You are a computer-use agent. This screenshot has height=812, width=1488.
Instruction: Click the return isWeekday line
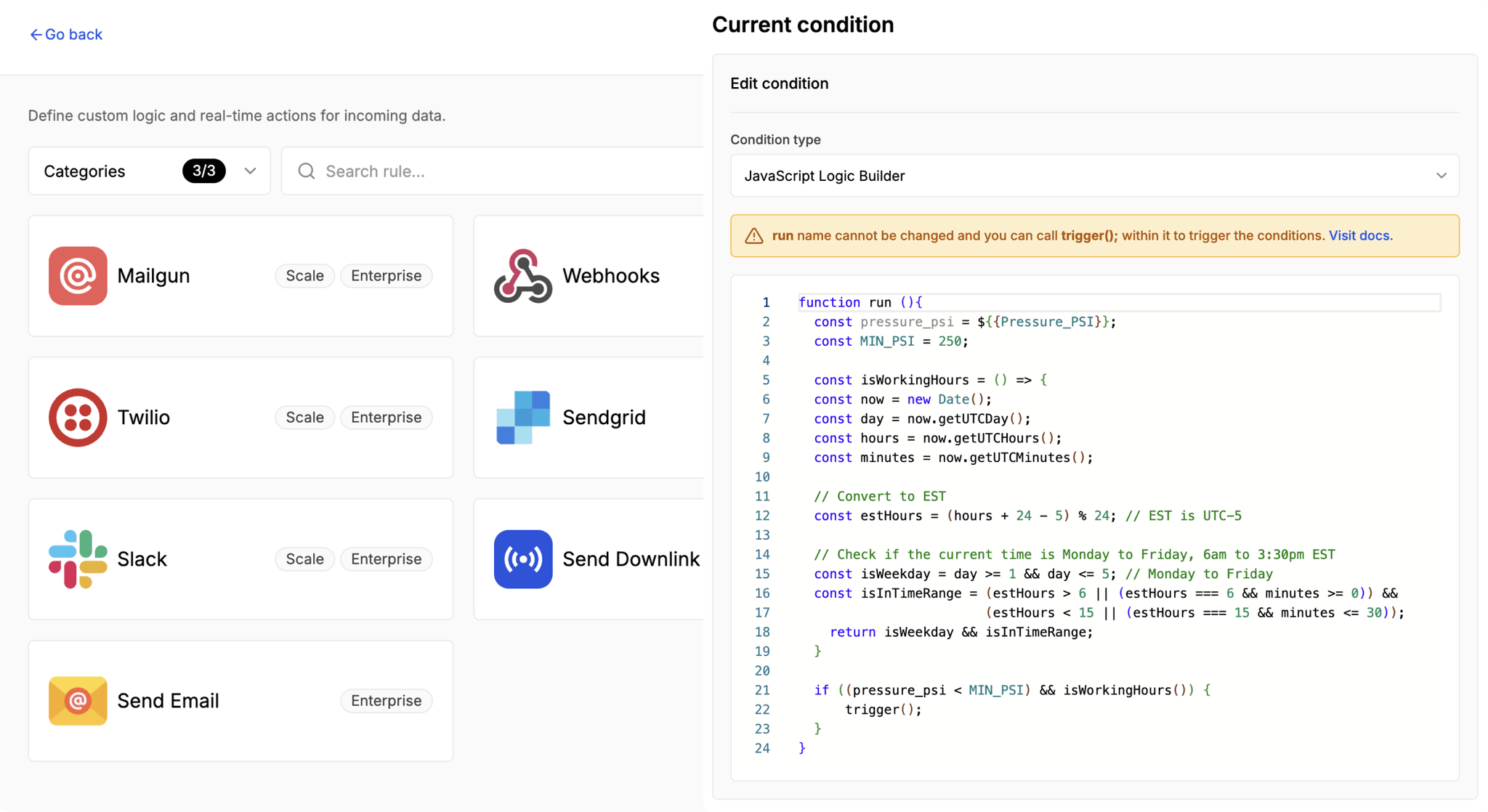click(961, 632)
